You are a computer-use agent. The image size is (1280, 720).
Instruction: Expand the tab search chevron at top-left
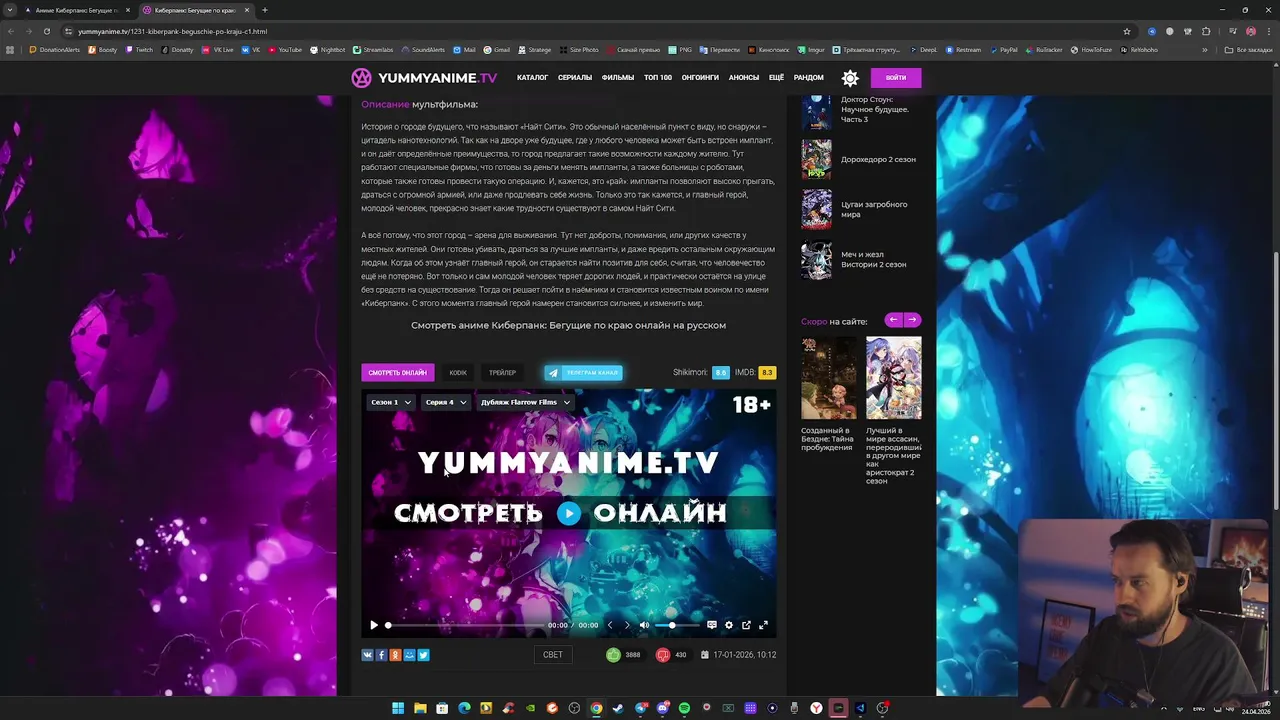[10, 10]
